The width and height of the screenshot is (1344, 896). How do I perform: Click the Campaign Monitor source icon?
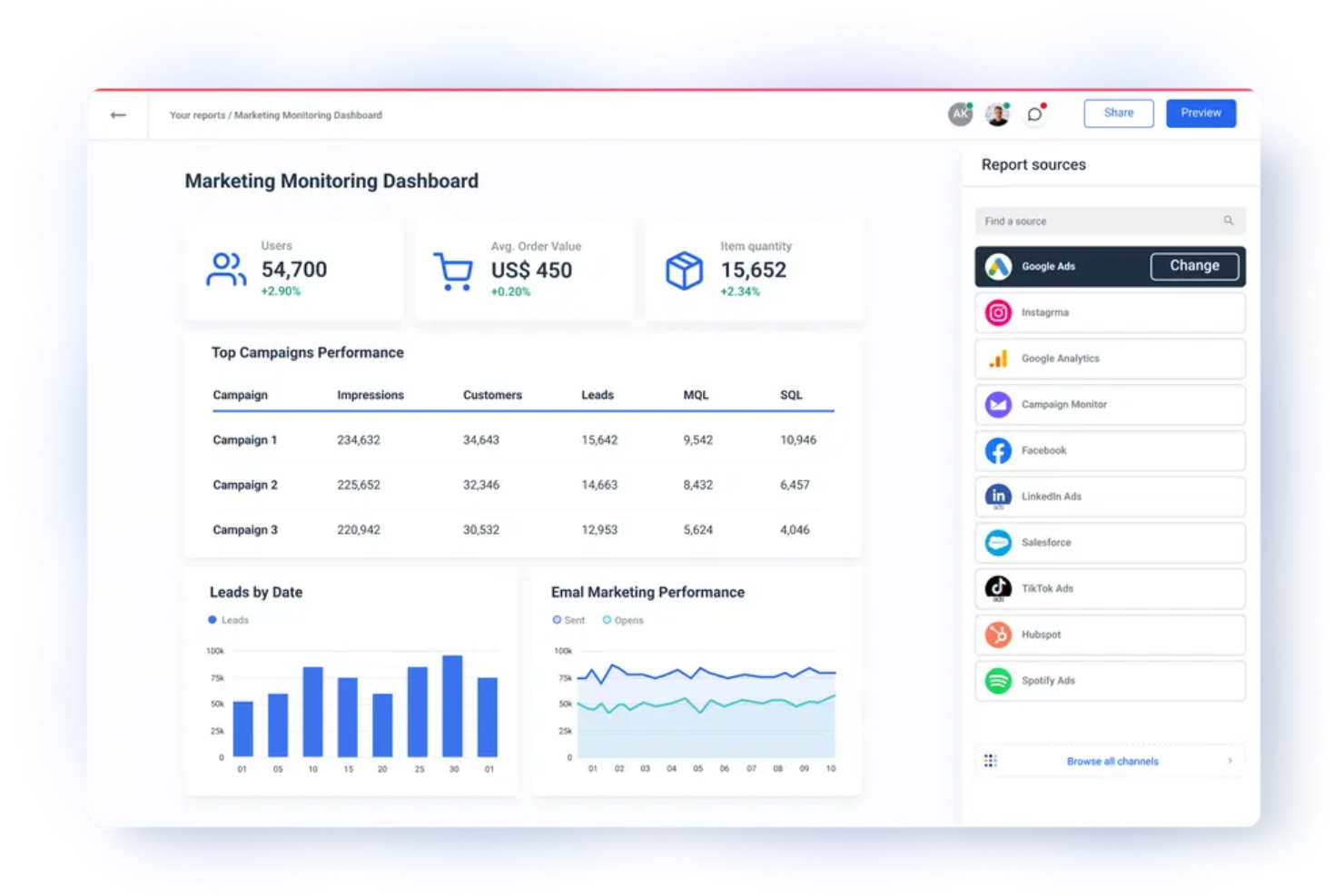998,405
